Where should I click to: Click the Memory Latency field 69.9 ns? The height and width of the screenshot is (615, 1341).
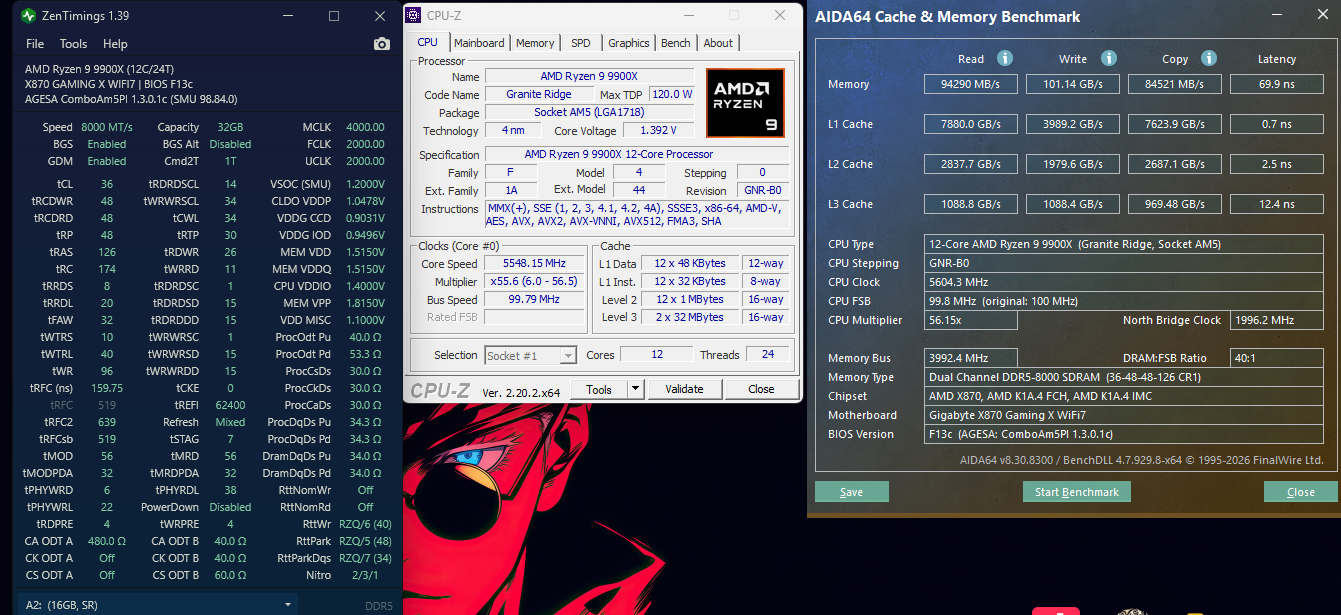[1276, 84]
